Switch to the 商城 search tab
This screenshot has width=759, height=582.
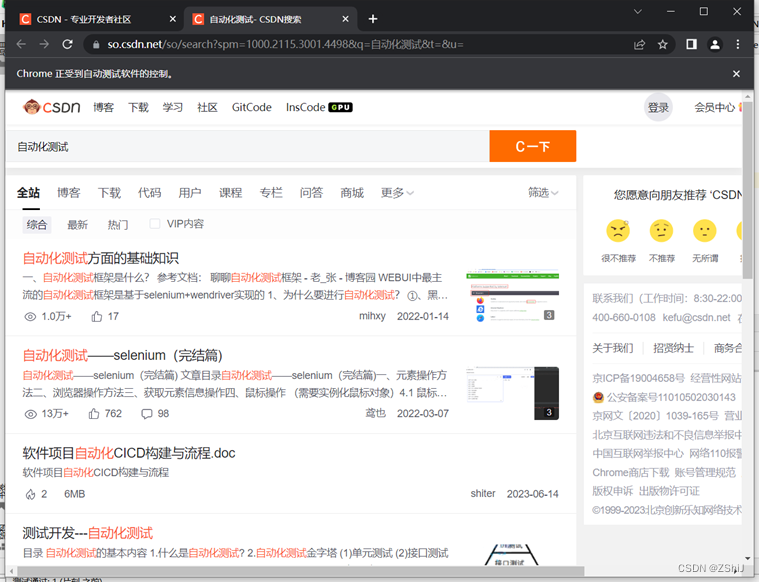(352, 193)
